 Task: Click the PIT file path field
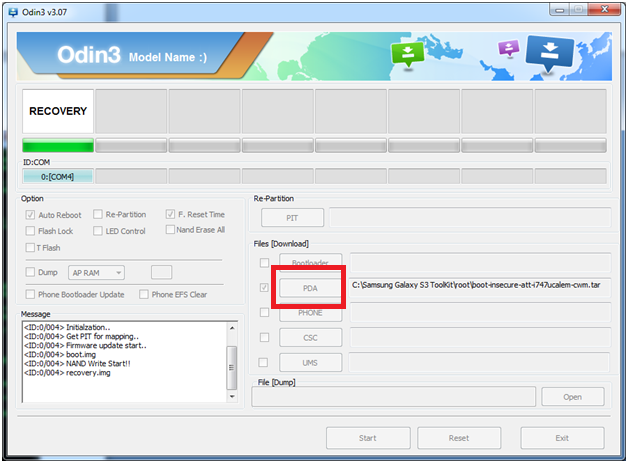click(x=470, y=217)
